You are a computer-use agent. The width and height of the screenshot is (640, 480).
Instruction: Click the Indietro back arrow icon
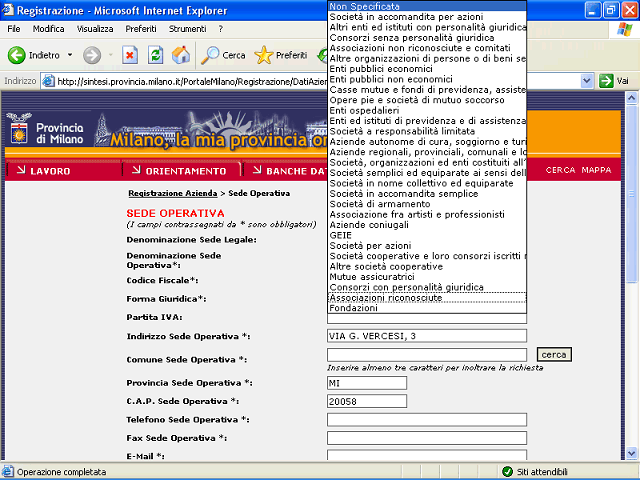(16, 55)
